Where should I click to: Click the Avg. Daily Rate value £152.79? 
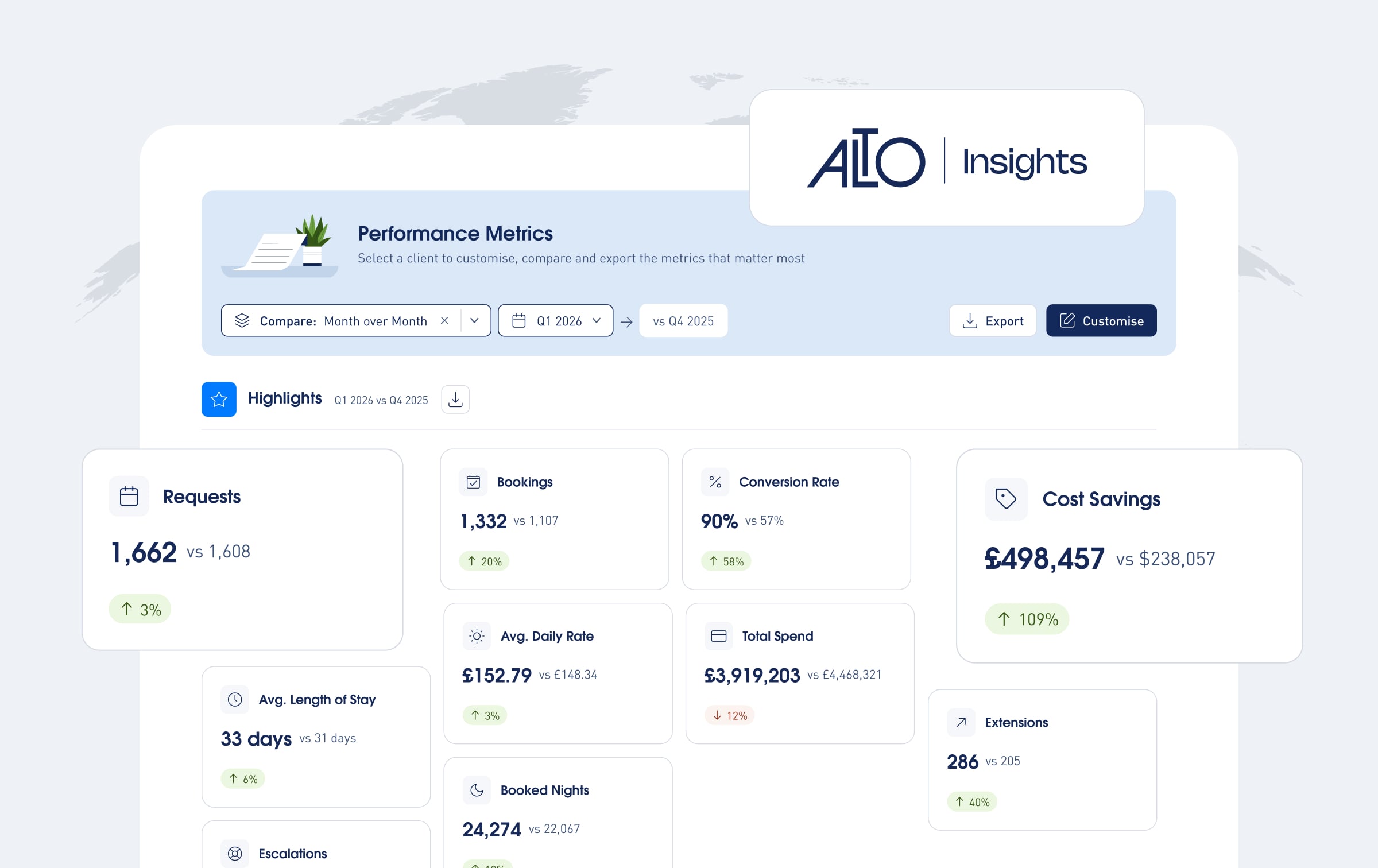[497, 676]
